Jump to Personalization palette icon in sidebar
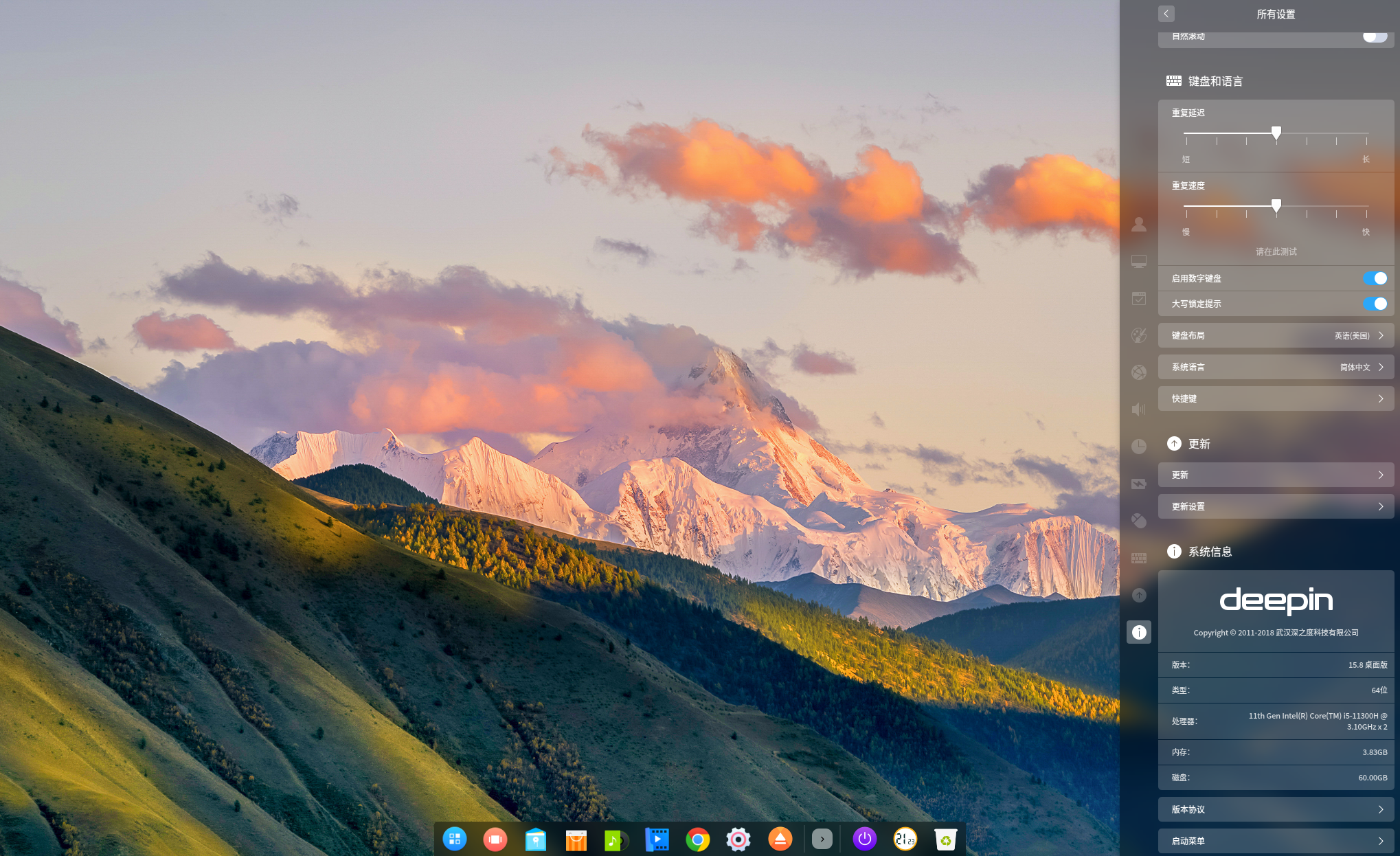Image resolution: width=1400 pixels, height=856 pixels. coord(1139,335)
